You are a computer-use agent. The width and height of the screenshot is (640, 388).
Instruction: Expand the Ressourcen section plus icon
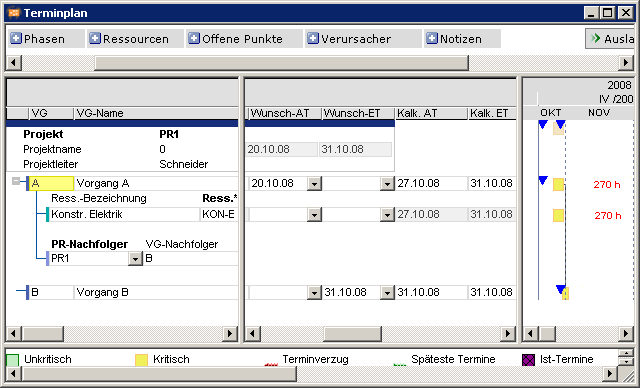click(x=95, y=39)
